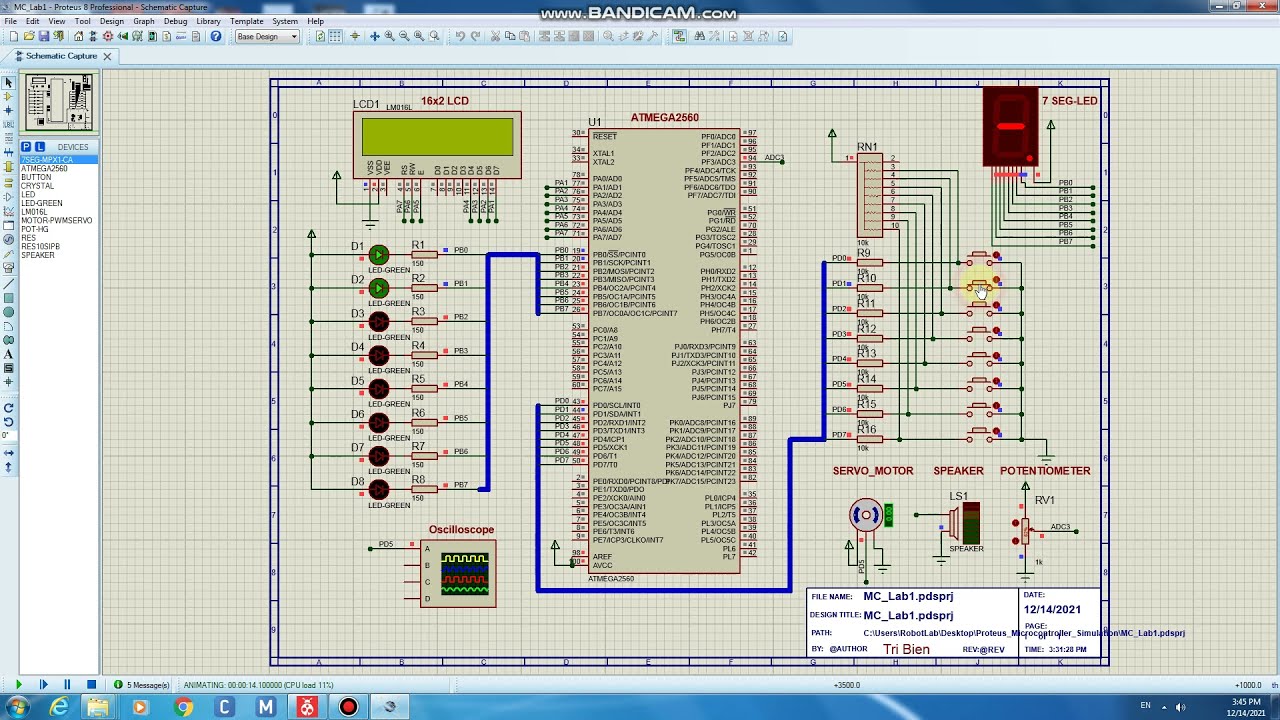The height and width of the screenshot is (720, 1280).
Task: Select the Selection Mode arrow tool
Action: [x=8, y=82]
